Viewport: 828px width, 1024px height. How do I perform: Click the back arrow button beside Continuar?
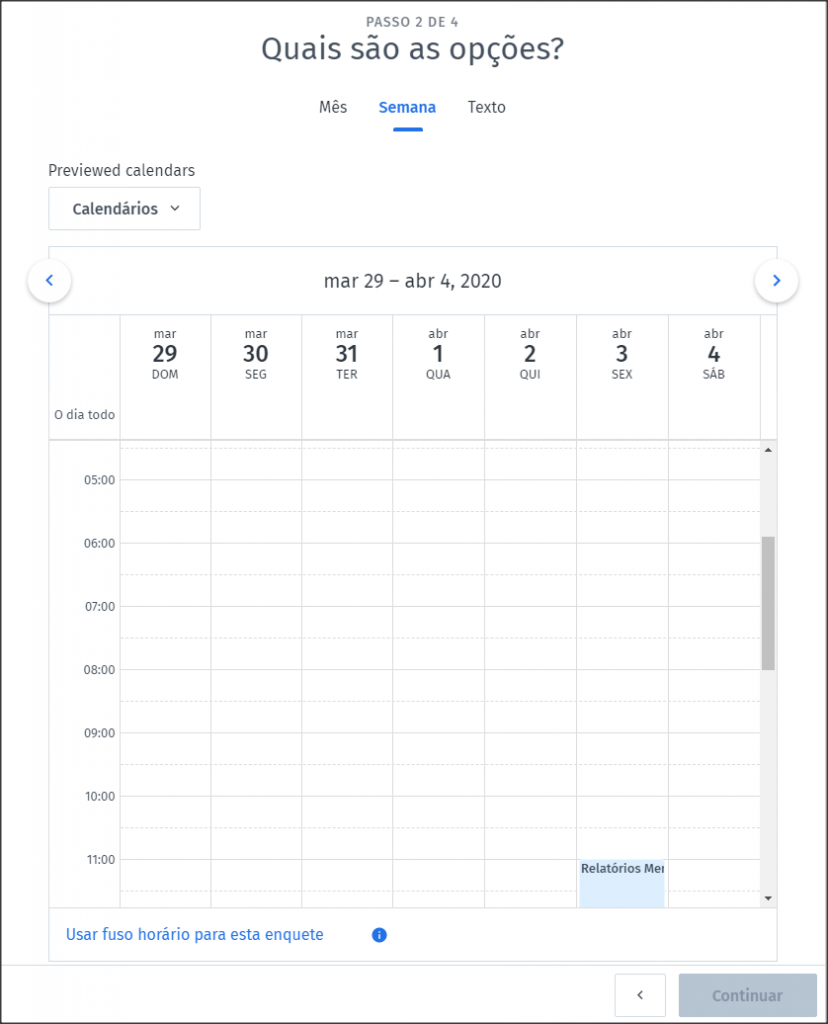click(640, 995)
